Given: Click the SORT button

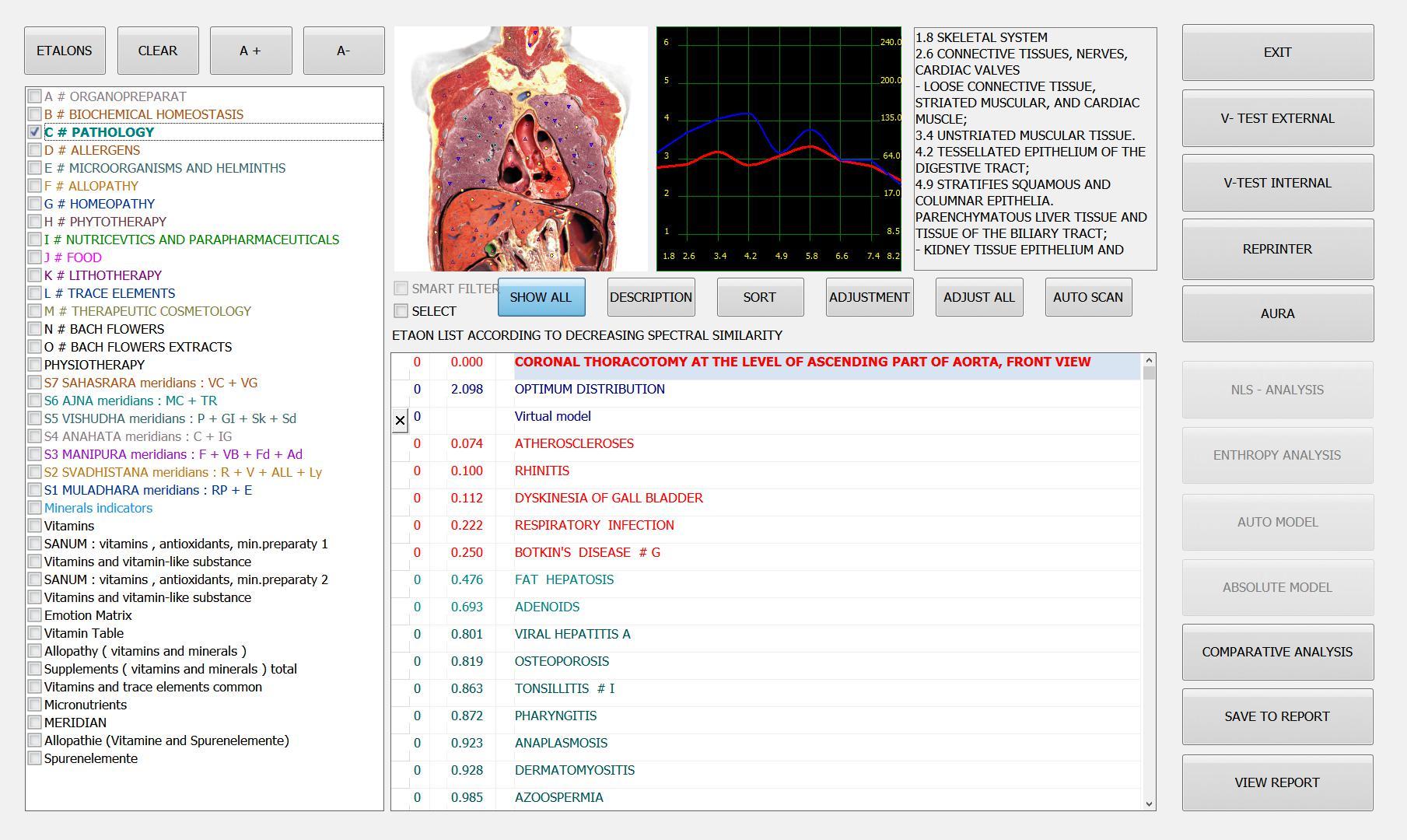Looking at the screenshot, I should click(x=760, y=297).
